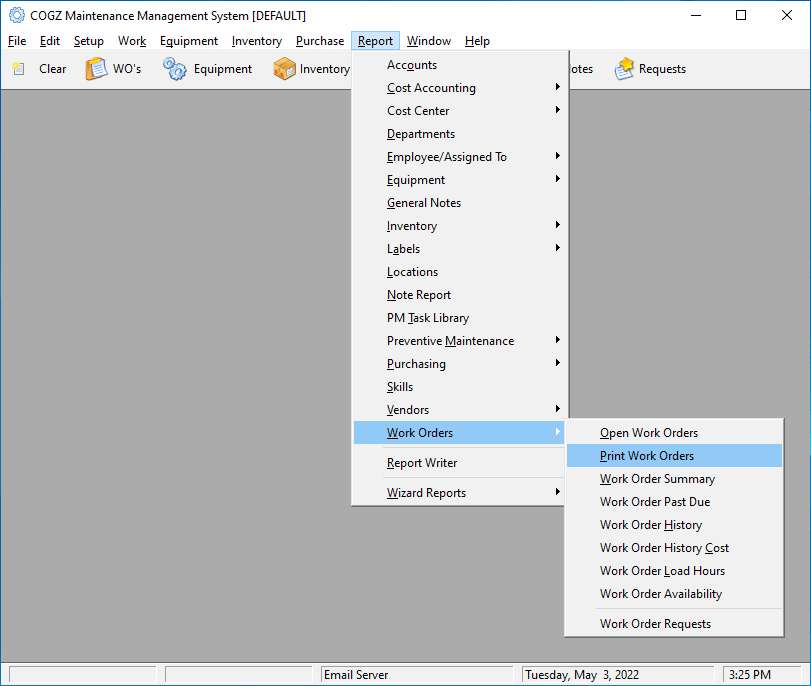Image resolution: width=811 pixels, height=686 pixels.
Task: Open Inventory box toolbar icon
Action: tap(284, 69)
